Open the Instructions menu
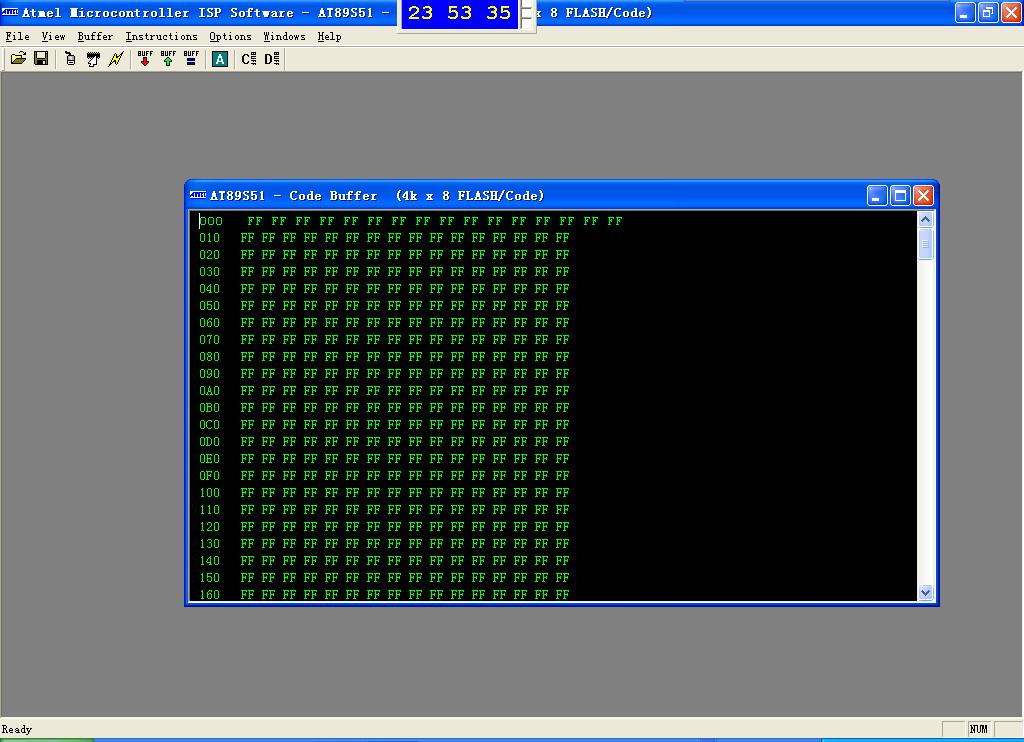The height and width of the screenshot is (742, 1024). coord(161,37)
